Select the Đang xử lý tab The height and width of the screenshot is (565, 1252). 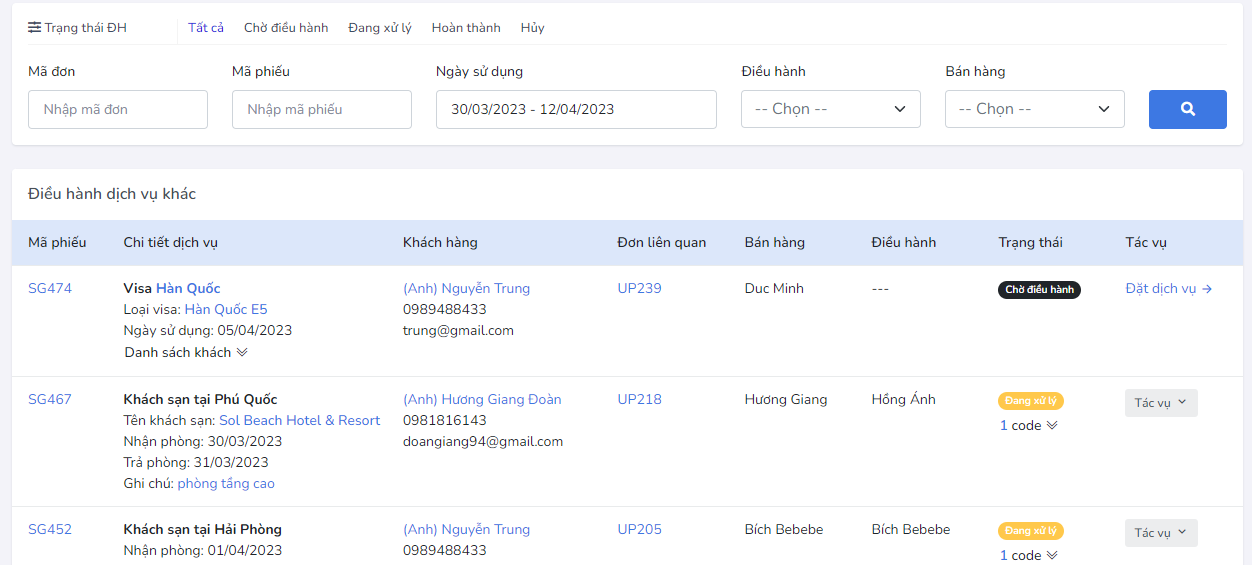click(x=380, y=28)
